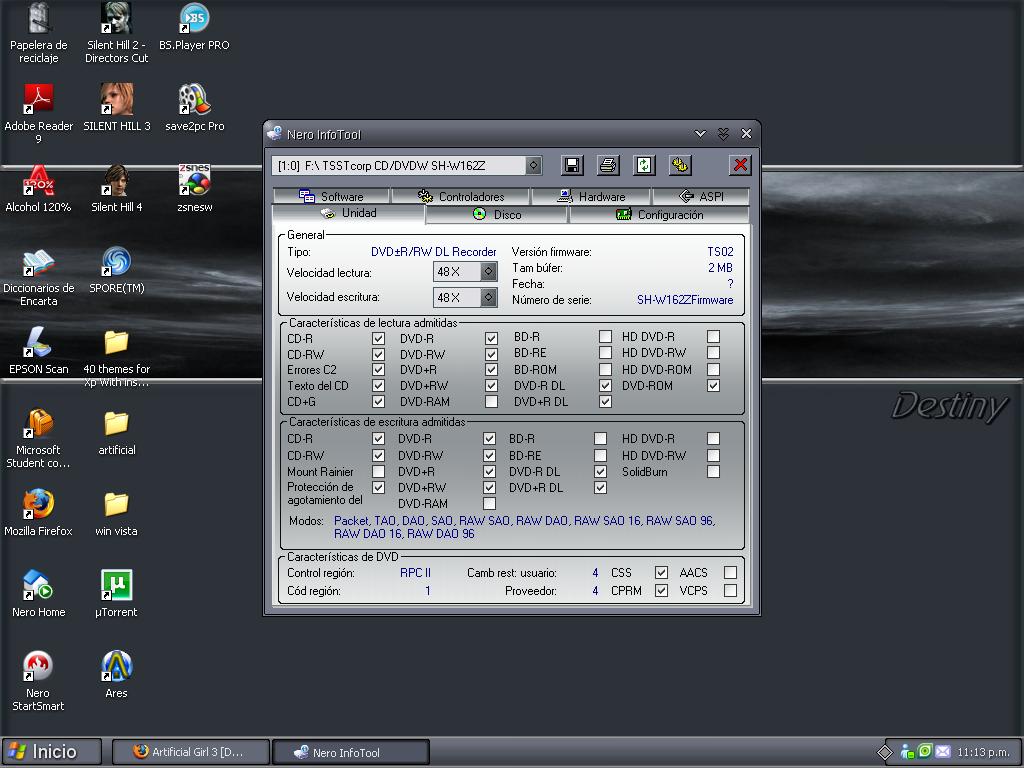Switch to the Artificial Girl 3 Firefox taskbar button

tap(191, 752)
